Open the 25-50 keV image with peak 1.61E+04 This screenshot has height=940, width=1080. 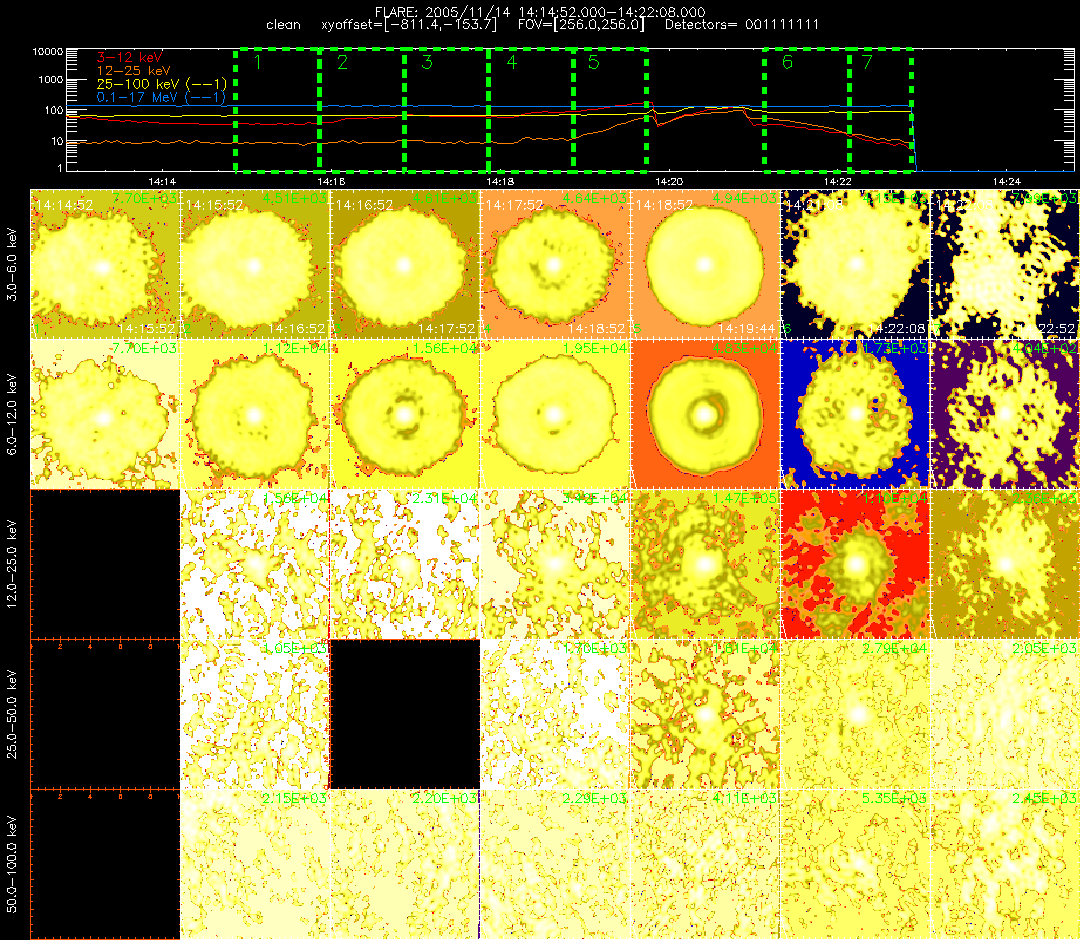[x=705, y=715]
